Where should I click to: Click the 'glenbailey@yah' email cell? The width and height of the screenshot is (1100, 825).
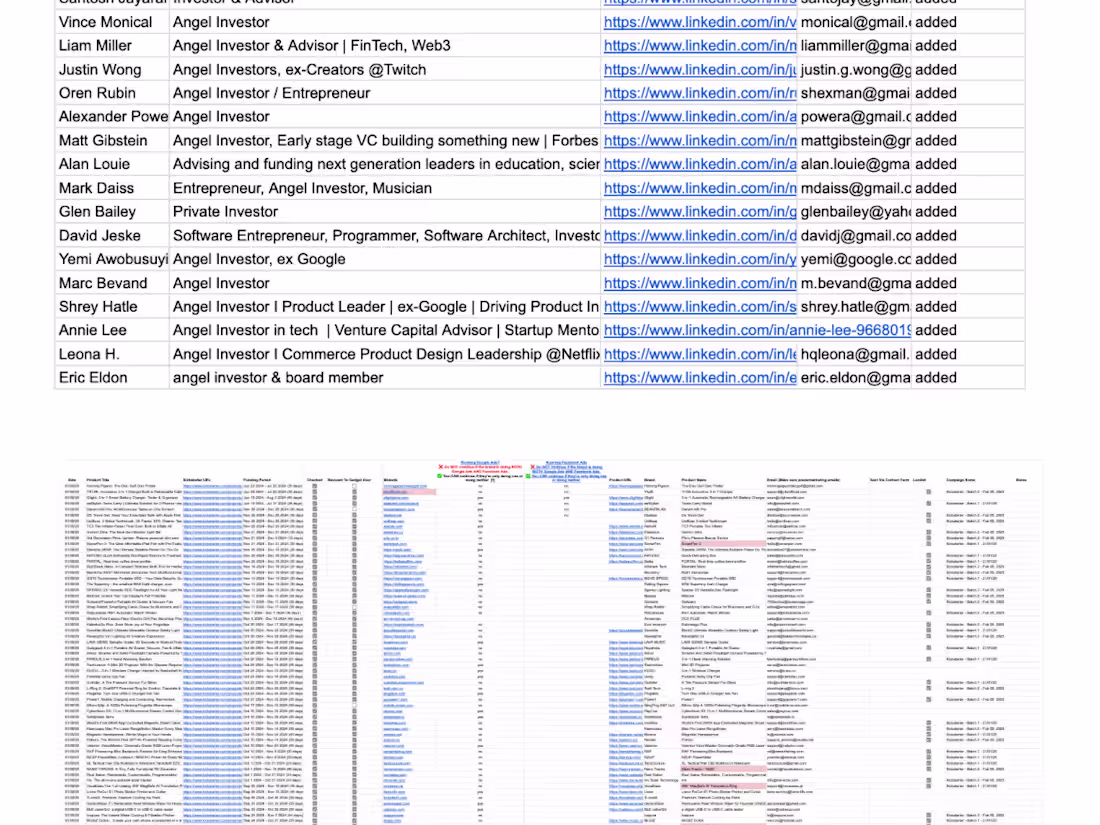point(854,212)
